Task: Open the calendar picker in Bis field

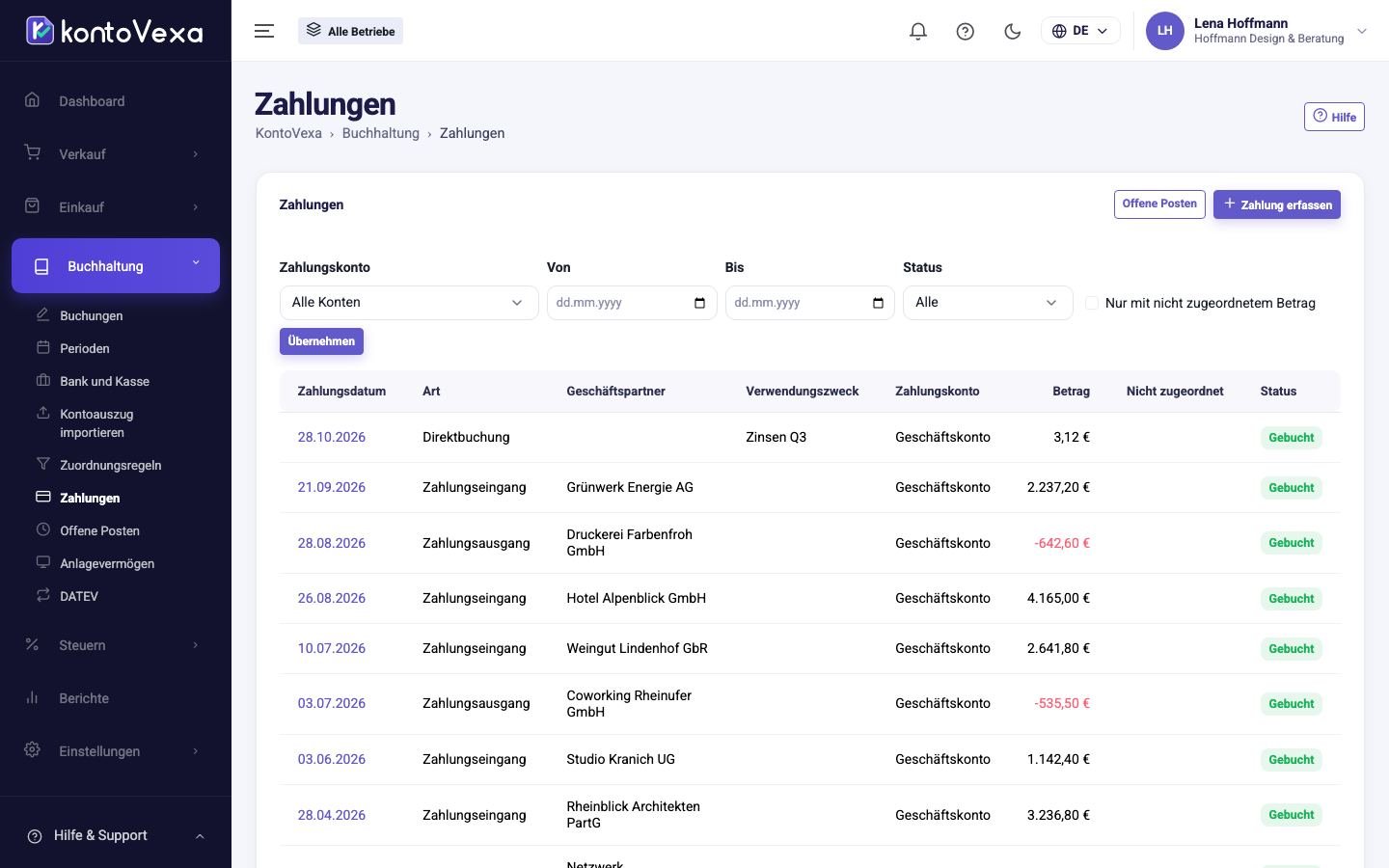Action: (878, 303)
